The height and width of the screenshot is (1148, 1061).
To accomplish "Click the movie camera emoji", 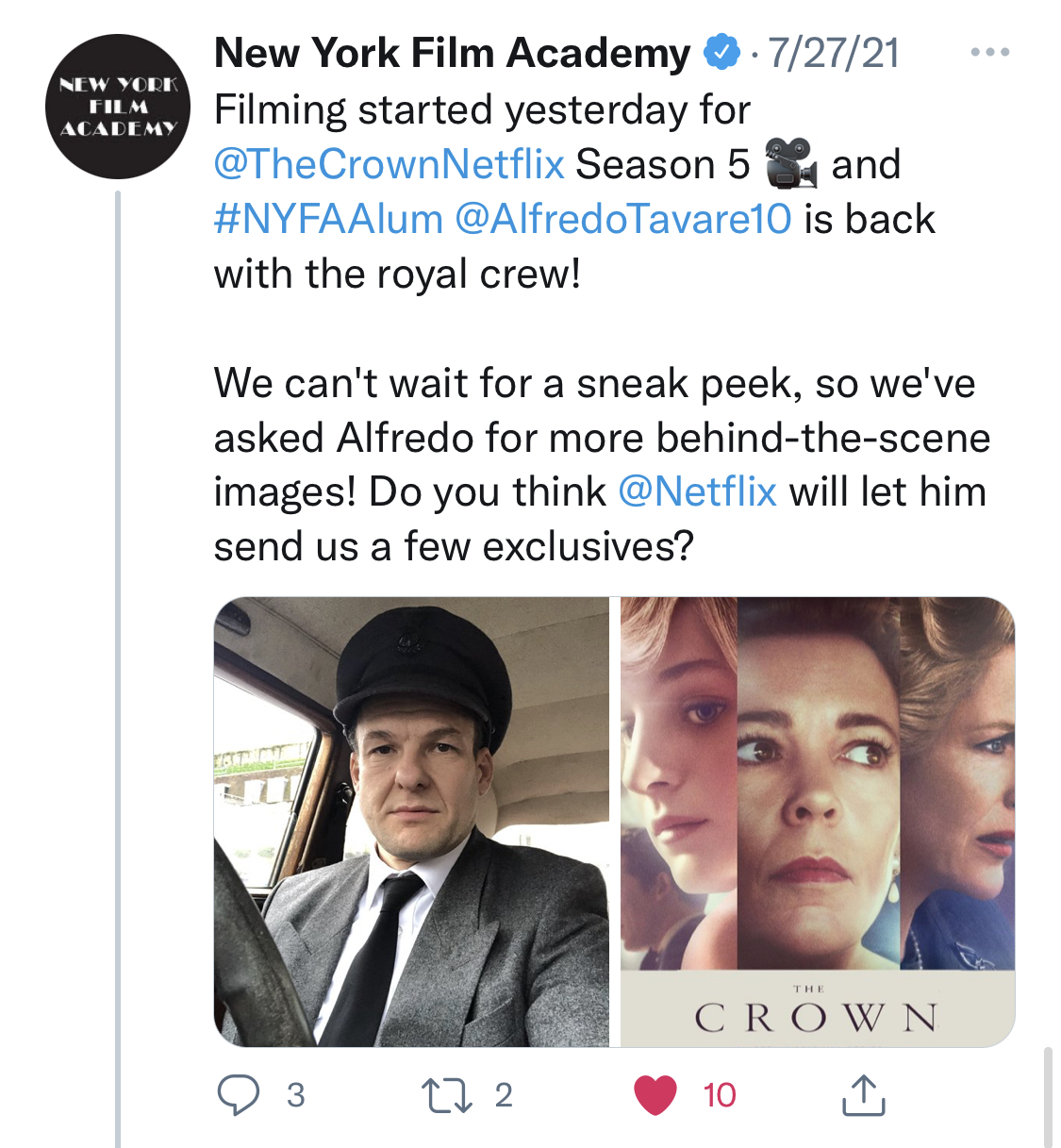I will point(789,163).
